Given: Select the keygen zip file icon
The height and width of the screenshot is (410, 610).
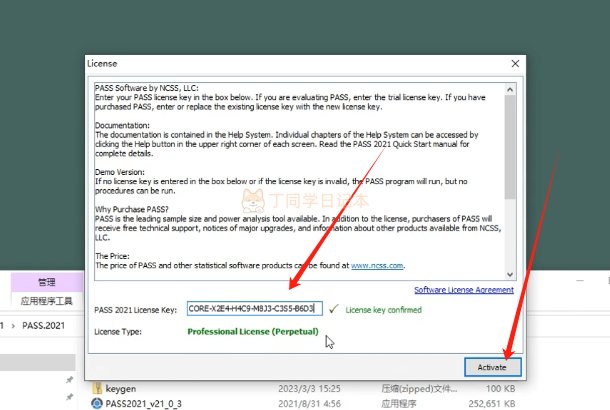Looking at the screenshot, I should tap(97, 388).
